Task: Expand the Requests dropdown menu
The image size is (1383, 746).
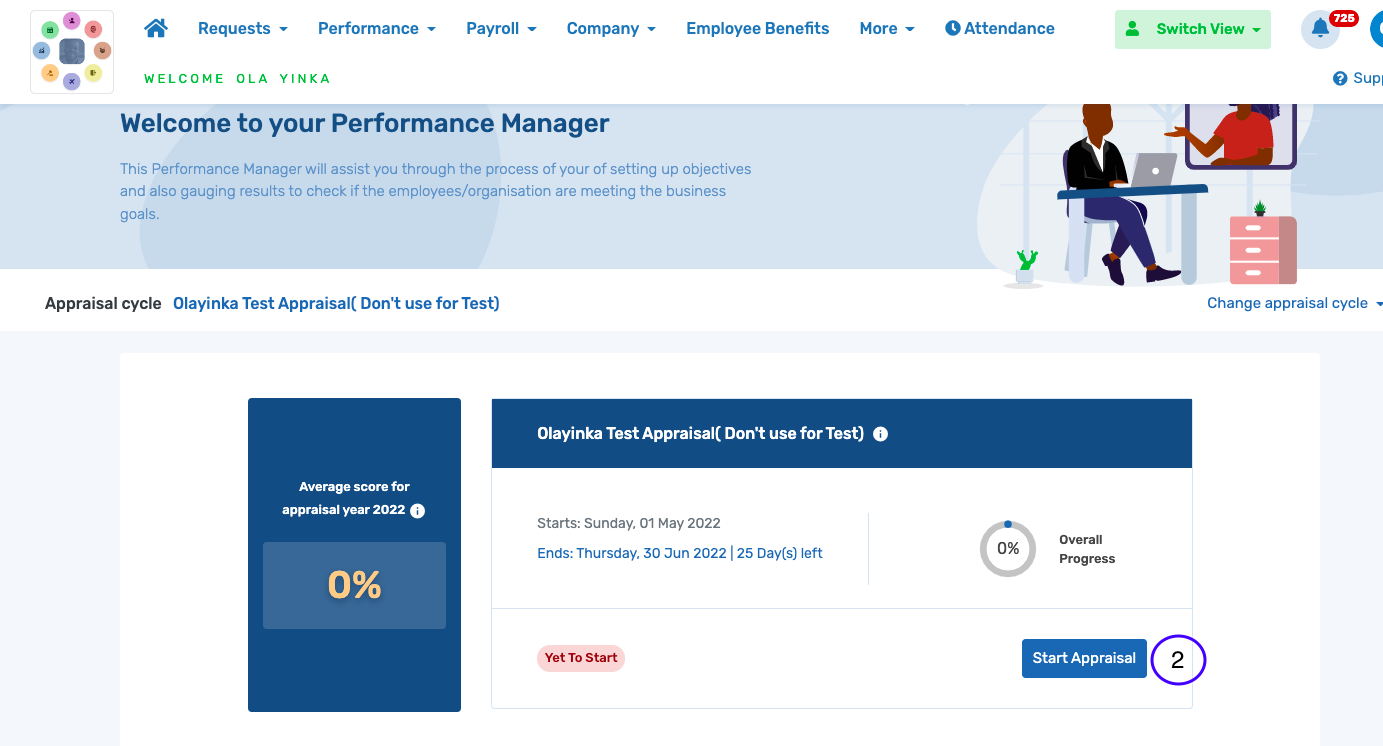Action: (242, 28)
